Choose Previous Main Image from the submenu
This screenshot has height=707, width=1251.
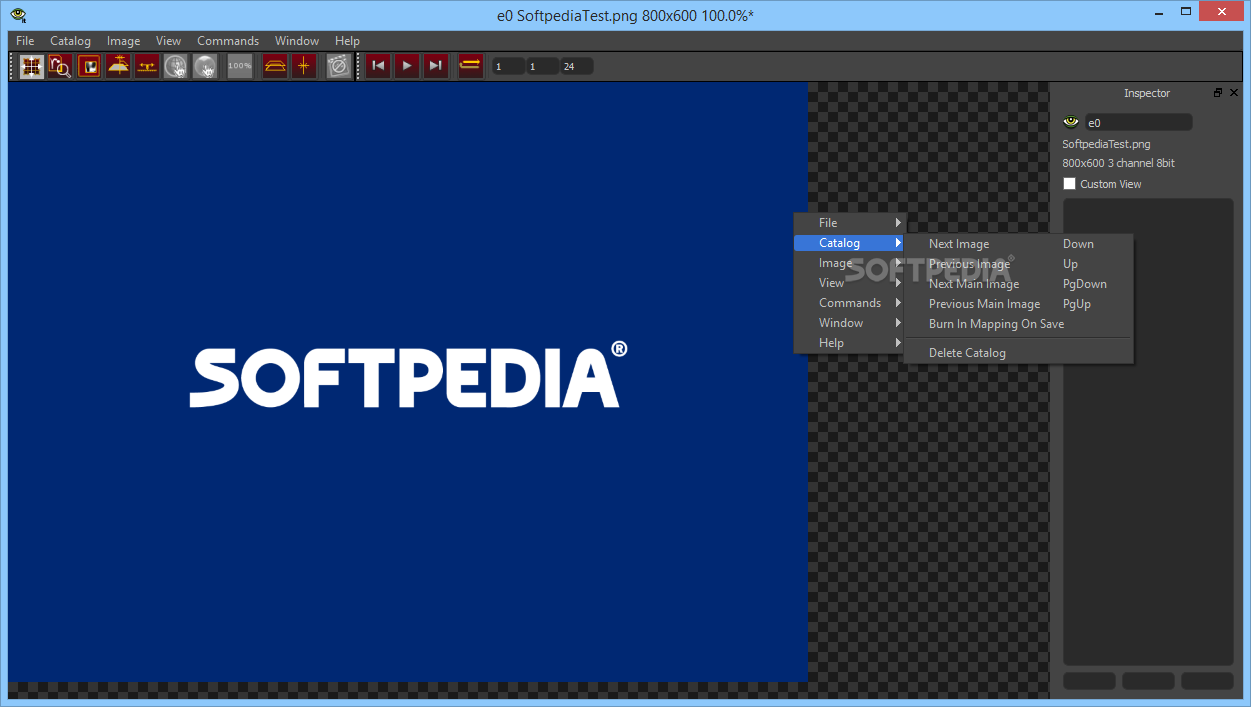click(1018, 304)
